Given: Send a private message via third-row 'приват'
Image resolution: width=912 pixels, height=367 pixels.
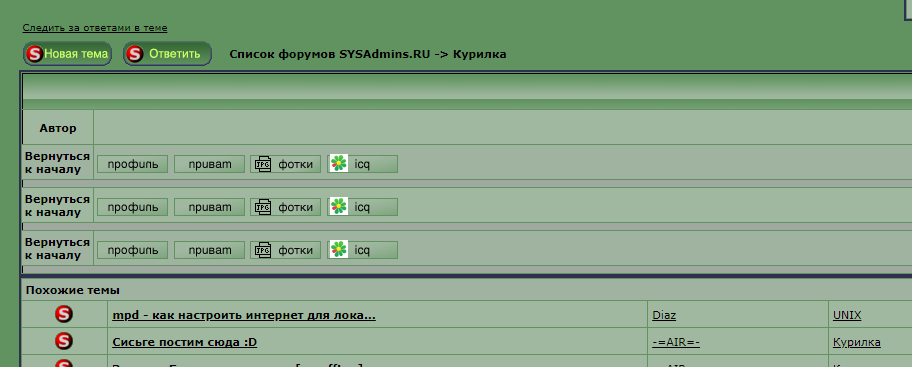Looking at the screenshot, I should (x=209, y=250).
